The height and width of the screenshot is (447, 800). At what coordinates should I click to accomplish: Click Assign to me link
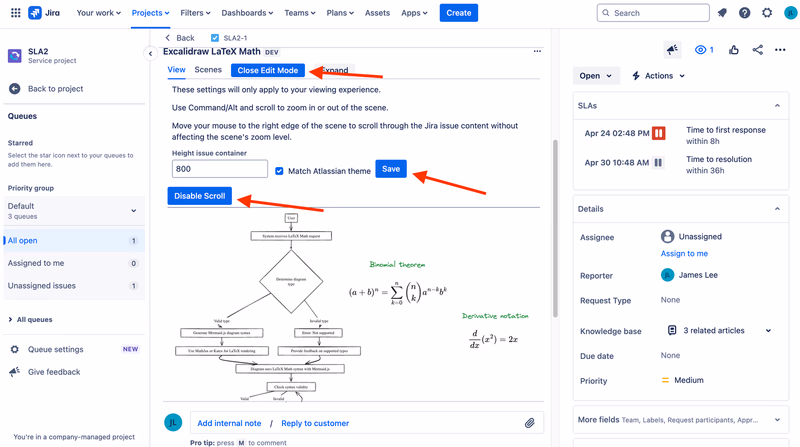[x=684, y=254]
